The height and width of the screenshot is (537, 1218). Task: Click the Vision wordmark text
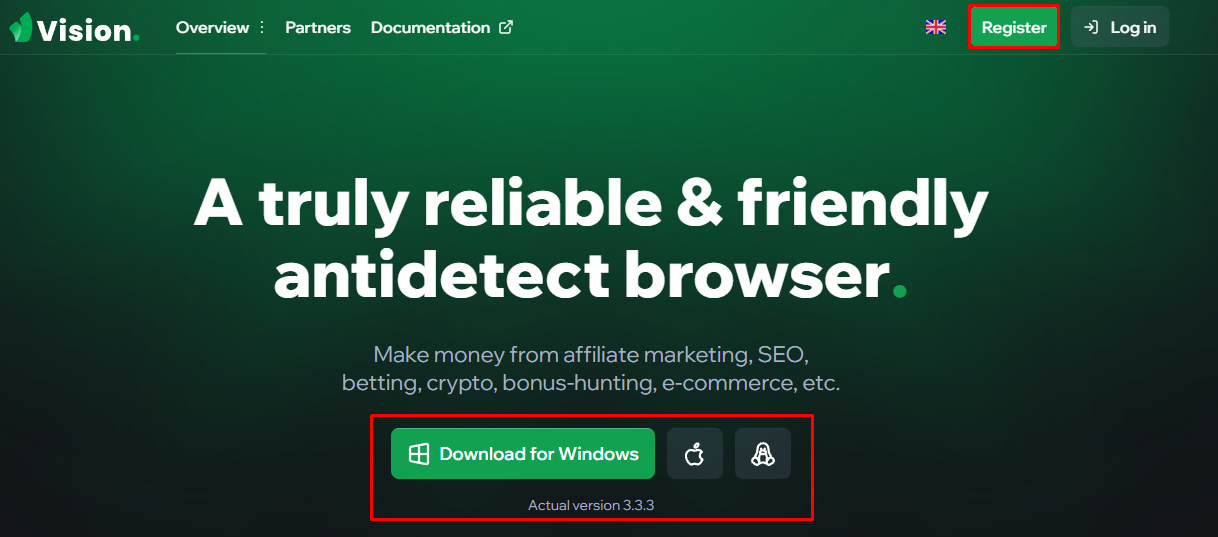coord(86,30)
